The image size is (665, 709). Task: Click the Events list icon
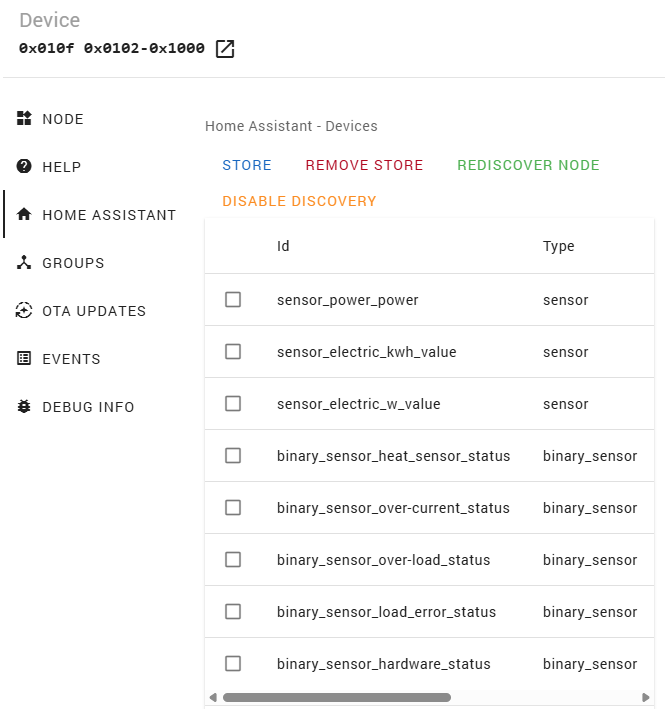[x=25, y=359]
